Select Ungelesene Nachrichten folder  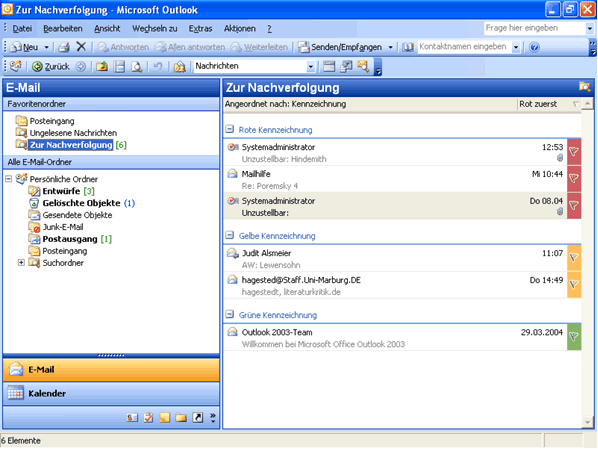[66, 133]
